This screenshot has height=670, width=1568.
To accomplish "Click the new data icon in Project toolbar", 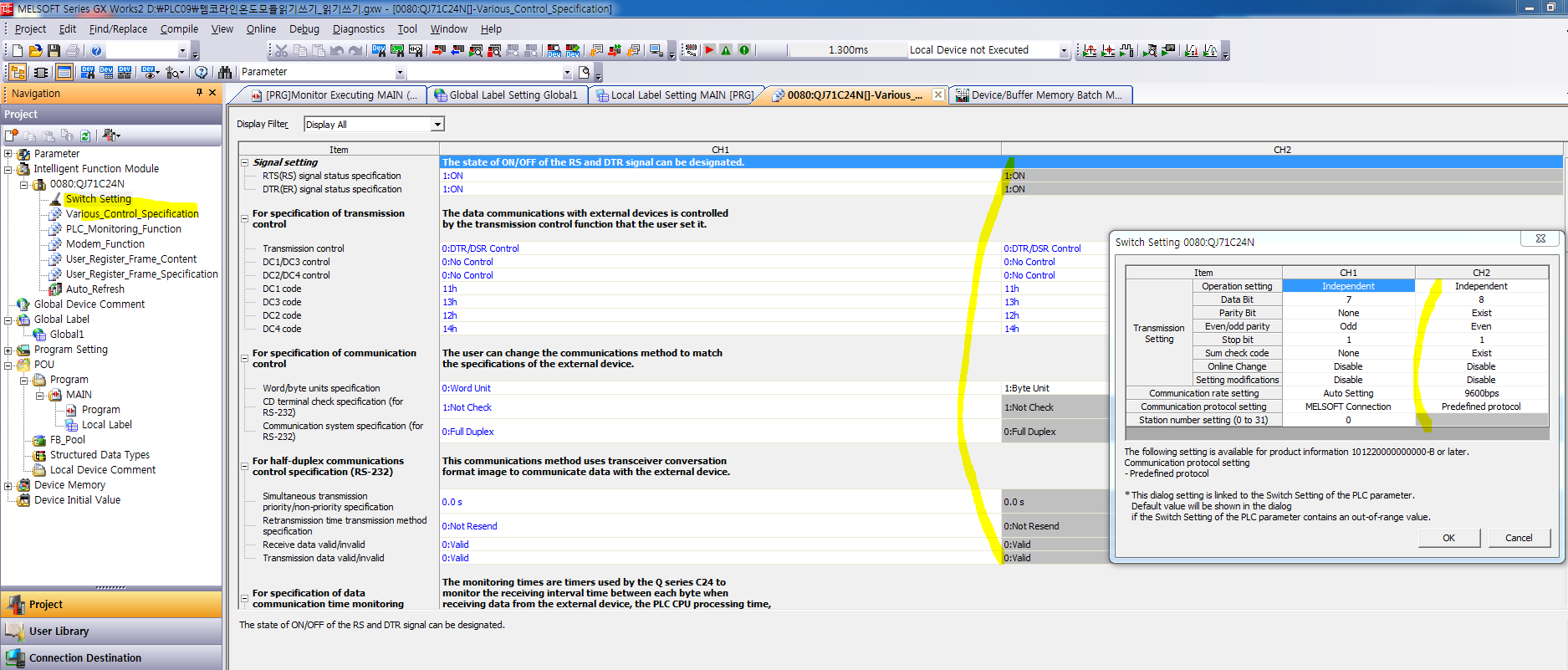I will click(12, 136).
